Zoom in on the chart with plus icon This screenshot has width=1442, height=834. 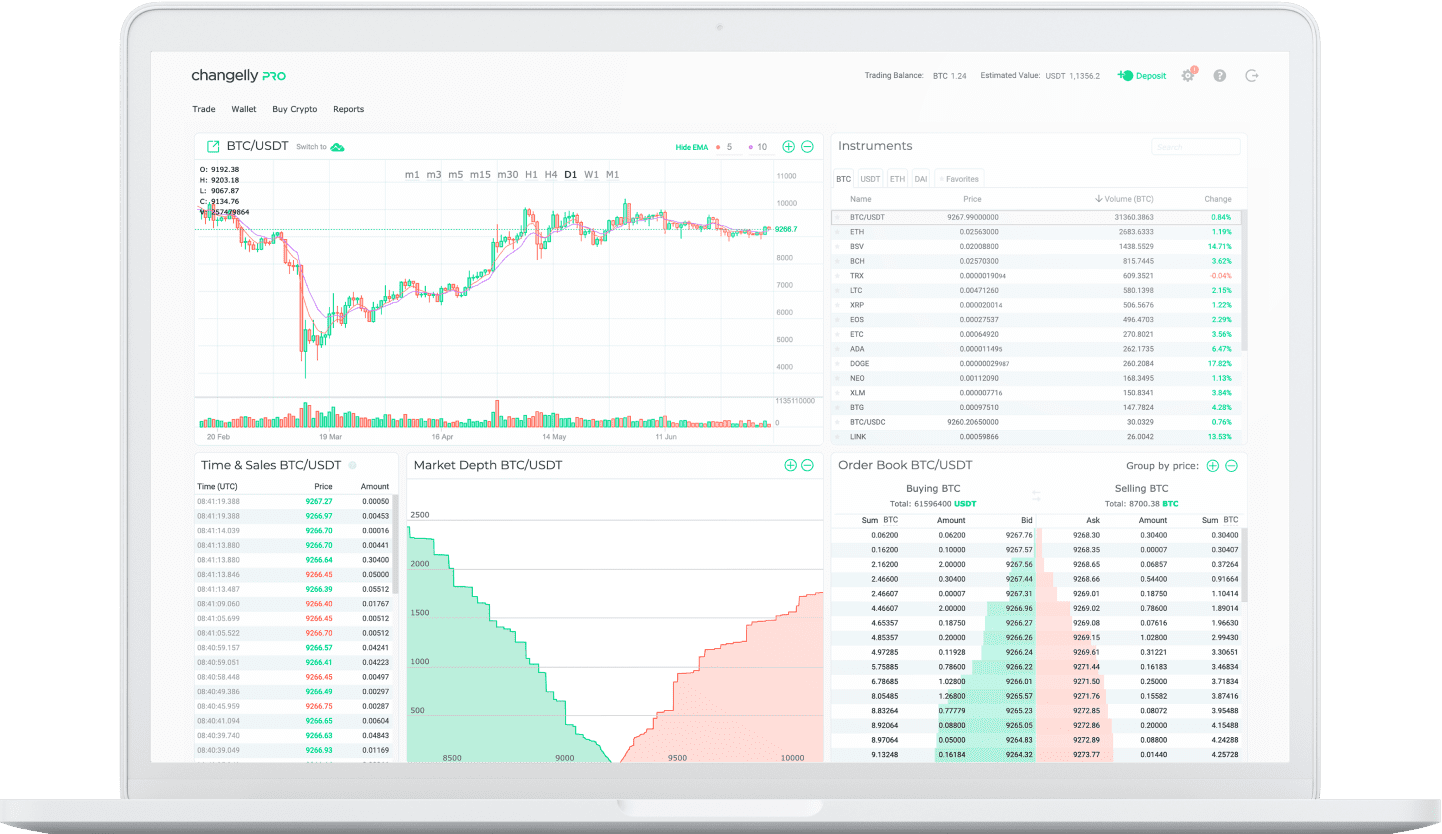point(789,146)
